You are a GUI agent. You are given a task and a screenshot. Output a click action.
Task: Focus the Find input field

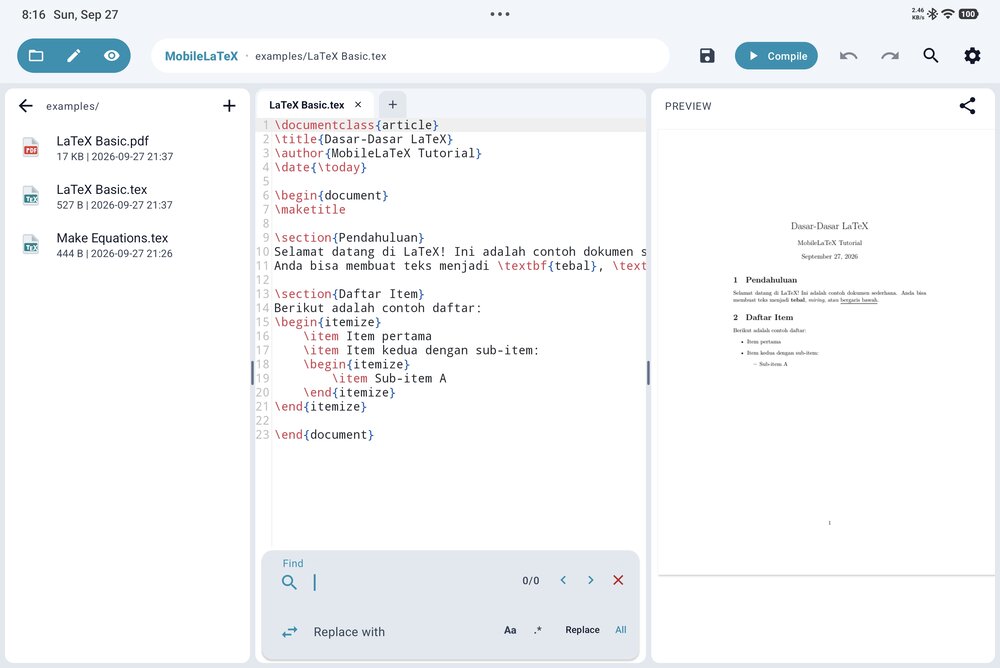pyautogui.click(x=411, y=581)
